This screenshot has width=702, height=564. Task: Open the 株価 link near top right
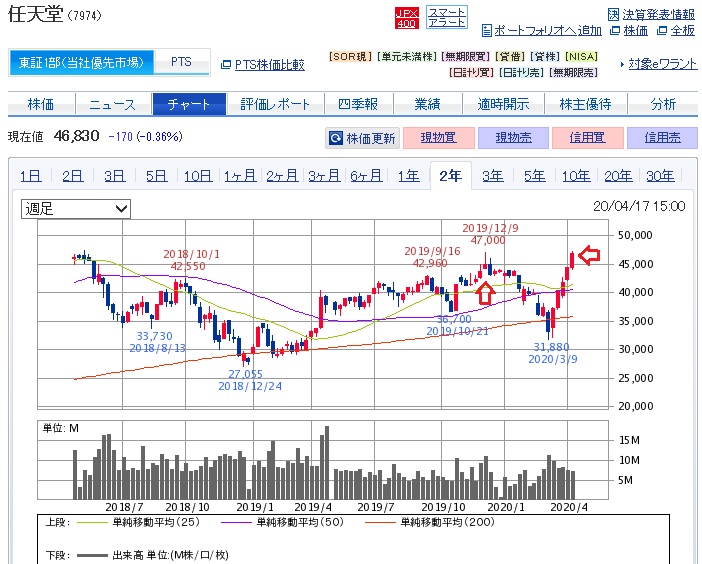coord(636,30)
